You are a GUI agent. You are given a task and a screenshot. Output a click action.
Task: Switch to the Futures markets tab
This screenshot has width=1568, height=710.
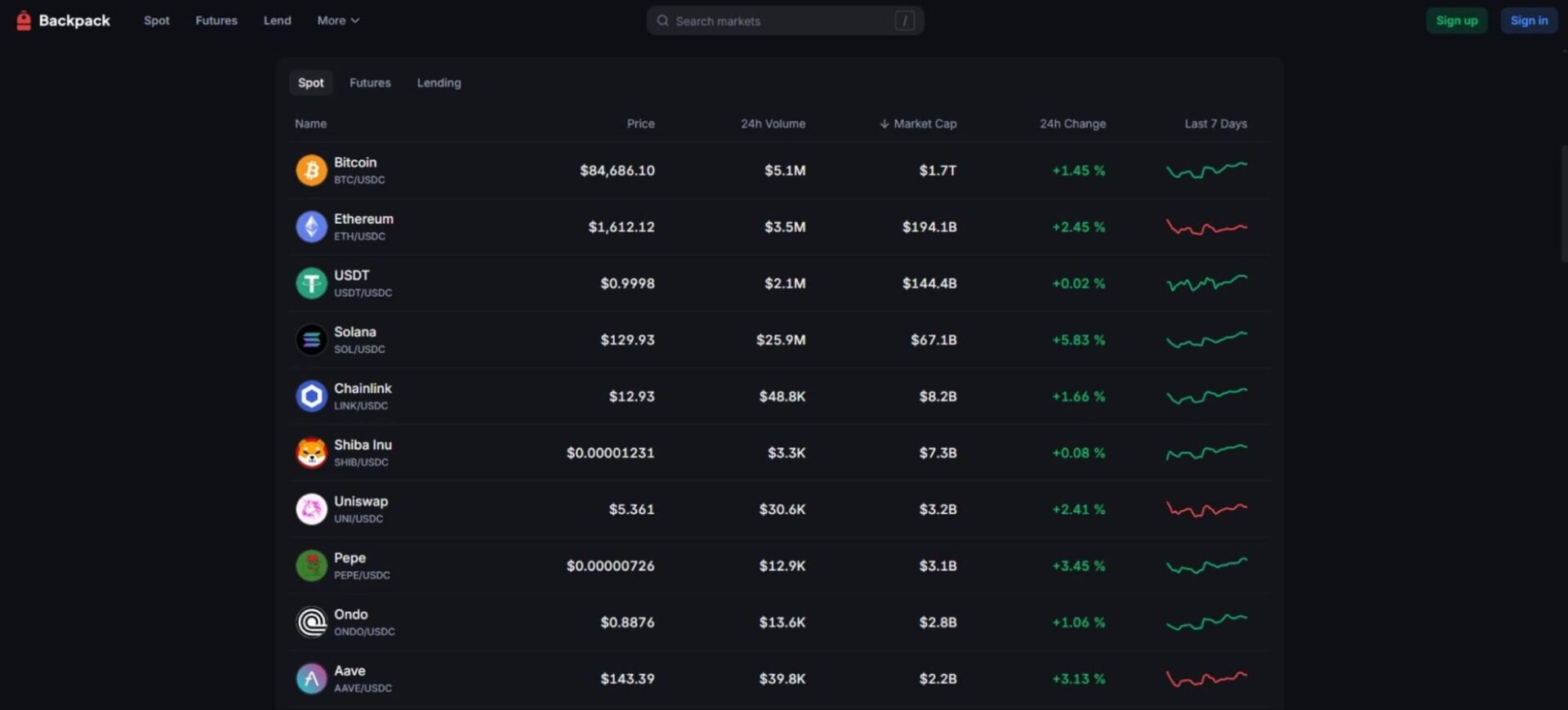pyautogui.click(x=370, y=83)
